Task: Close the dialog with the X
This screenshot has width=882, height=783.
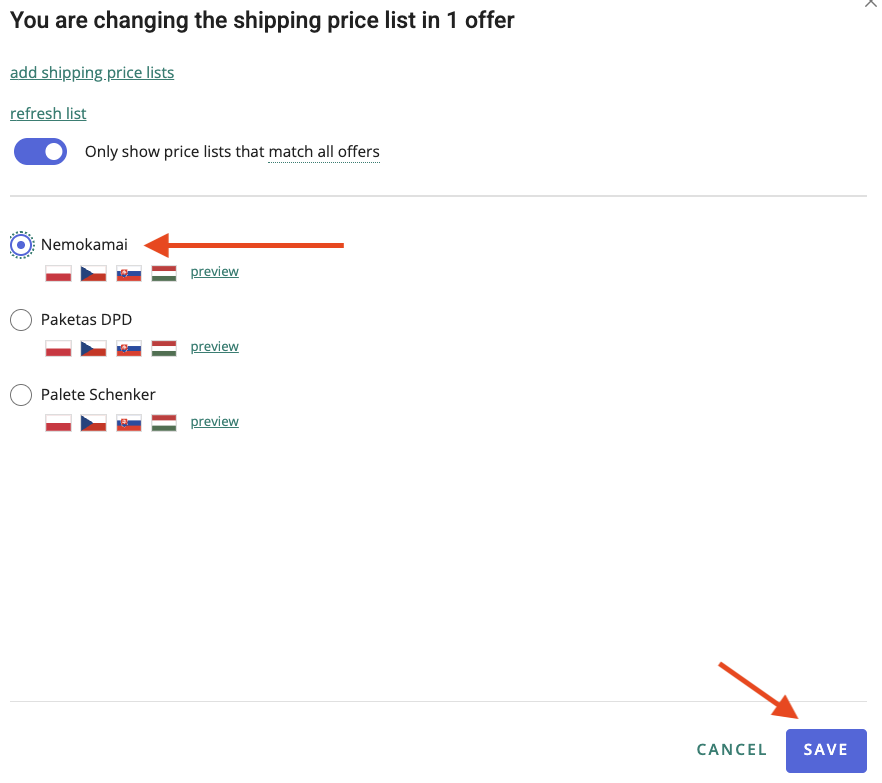Action: [868, 4]
